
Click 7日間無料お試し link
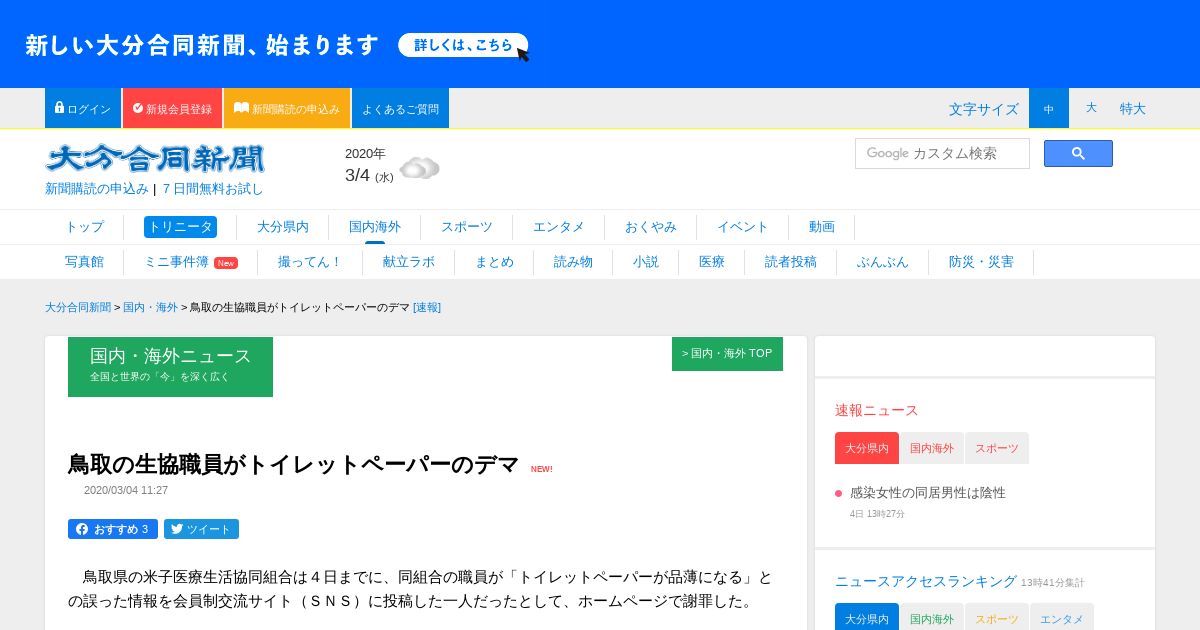213,188
